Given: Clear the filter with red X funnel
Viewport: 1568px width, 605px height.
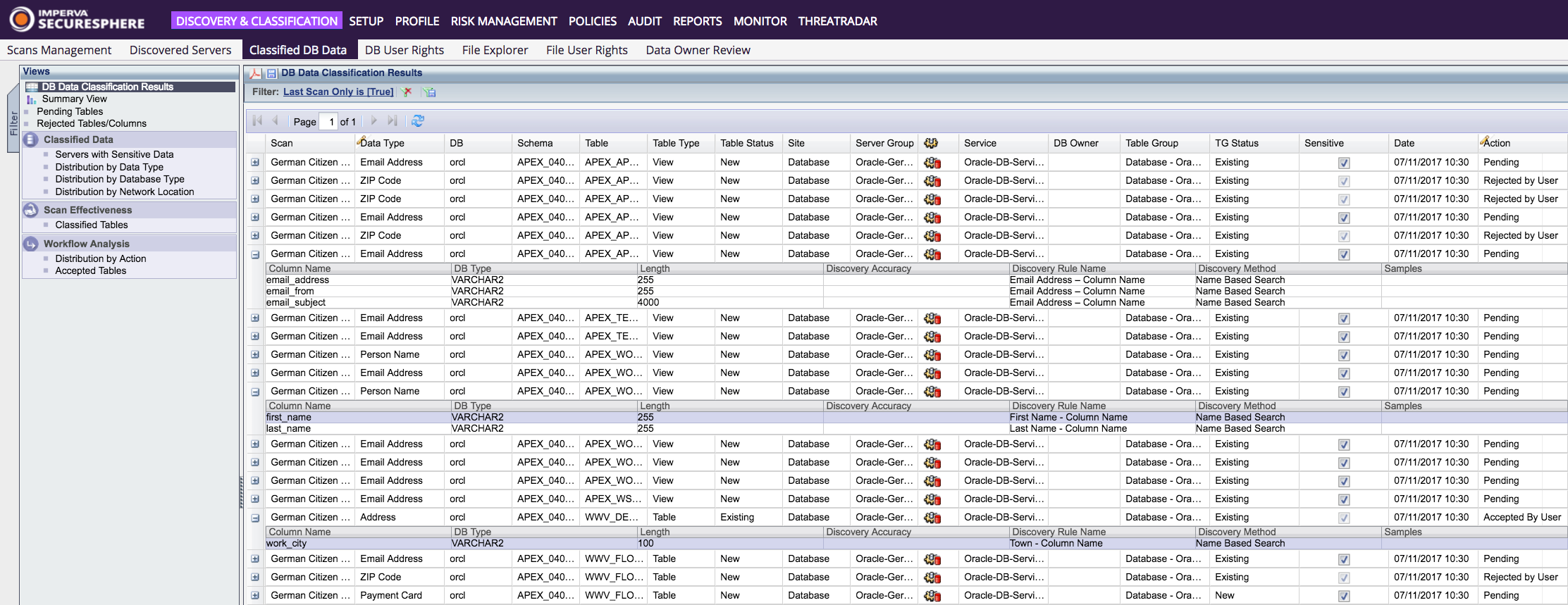Looking at the screenshot, I should pyautogui.click(x=407, y=92).
